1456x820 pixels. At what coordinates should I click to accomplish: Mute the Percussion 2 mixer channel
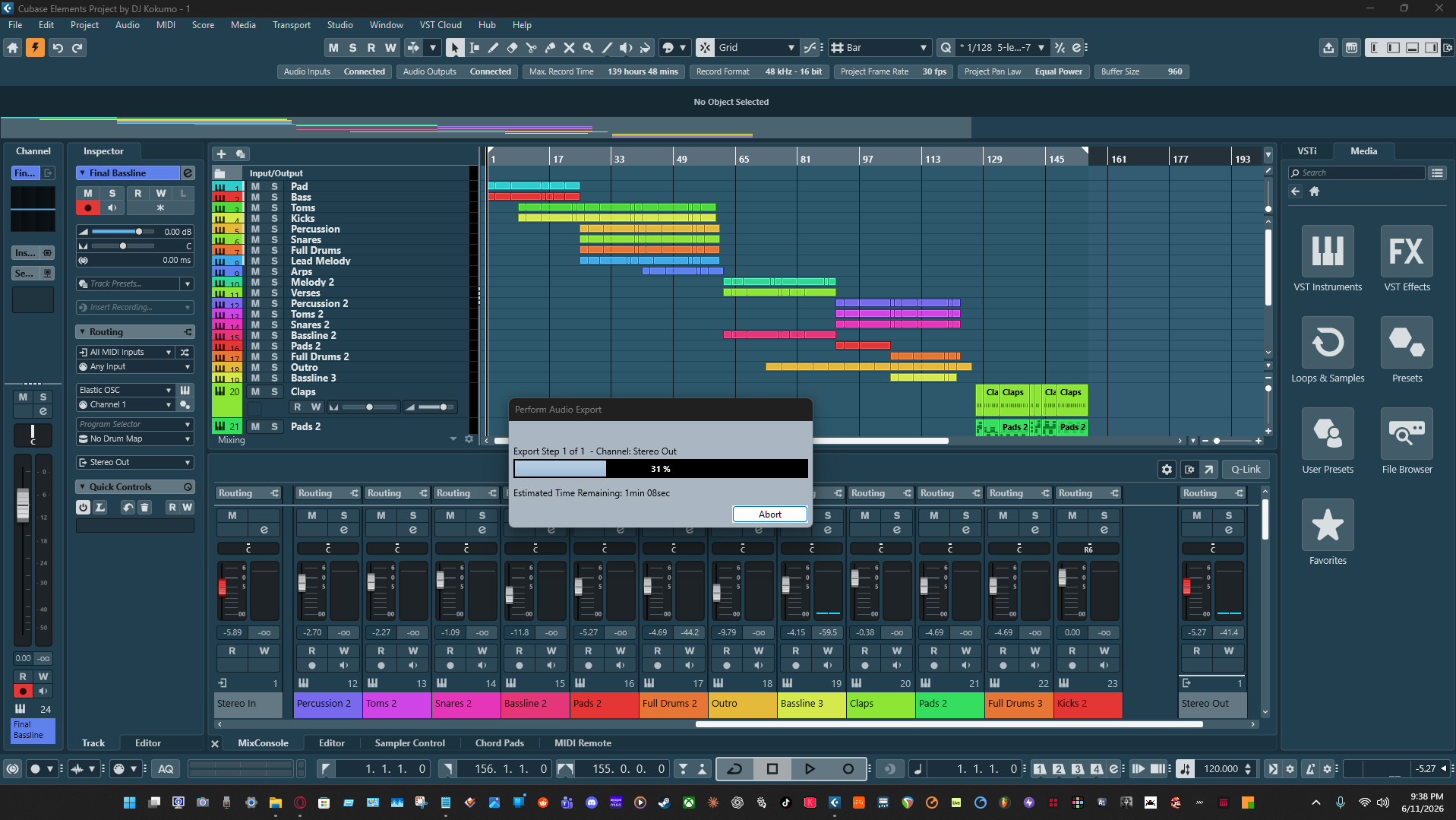(312, 514)
